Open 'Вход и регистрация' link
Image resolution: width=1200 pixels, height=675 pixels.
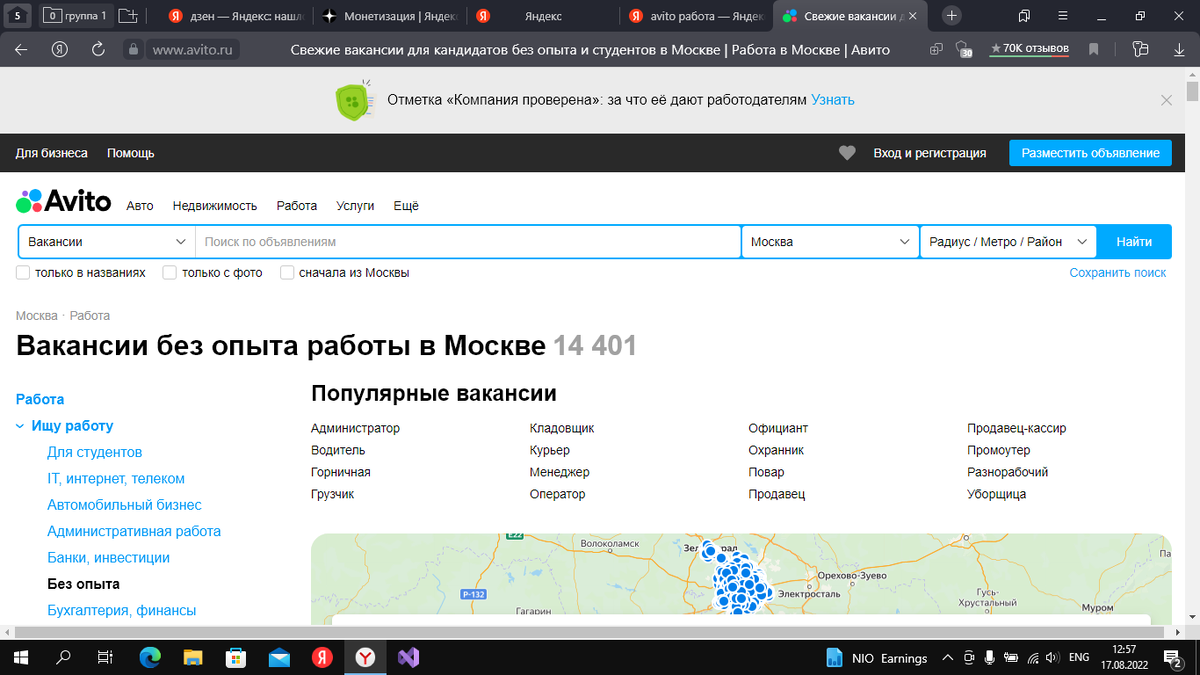[930, 153]
